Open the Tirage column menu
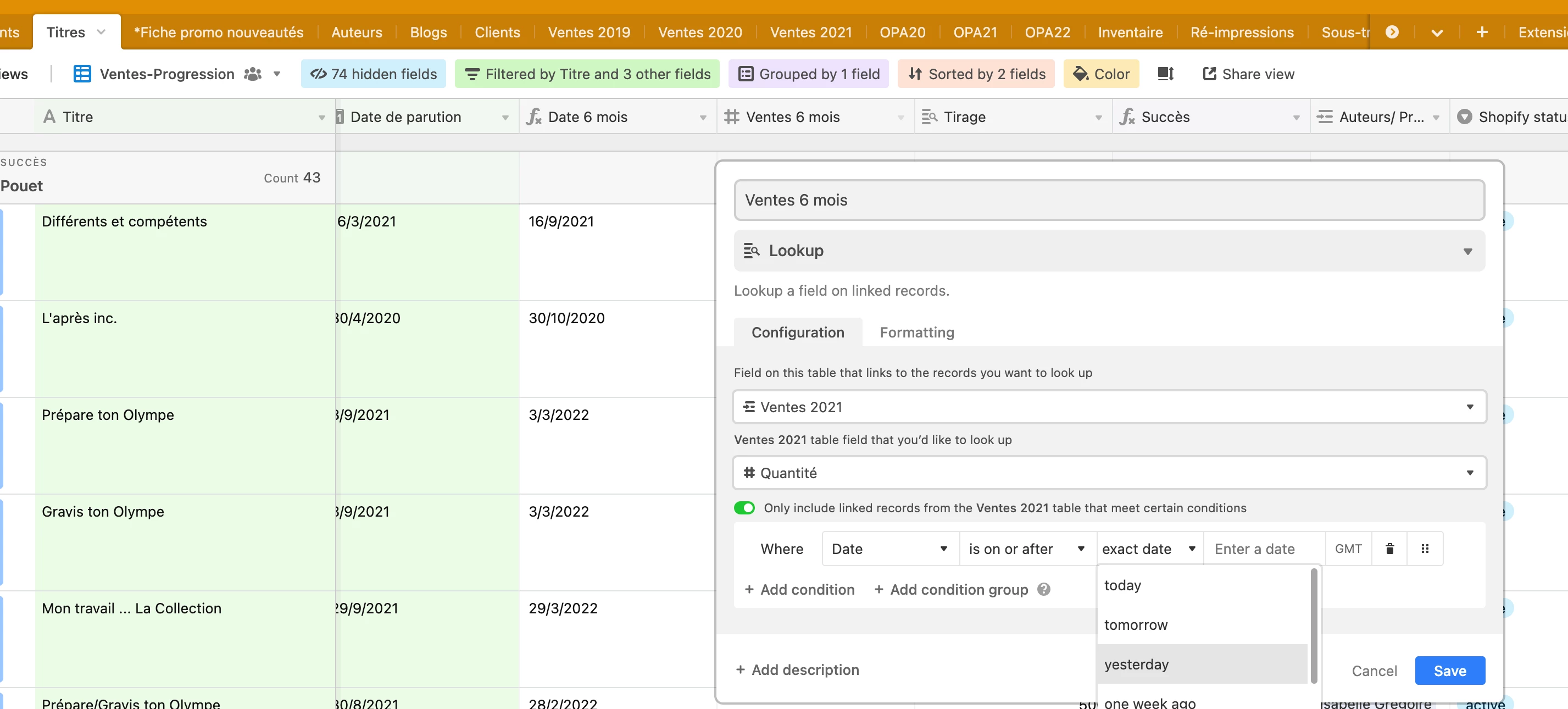This screenshot has height=709, width=1568. point(1099,118)
